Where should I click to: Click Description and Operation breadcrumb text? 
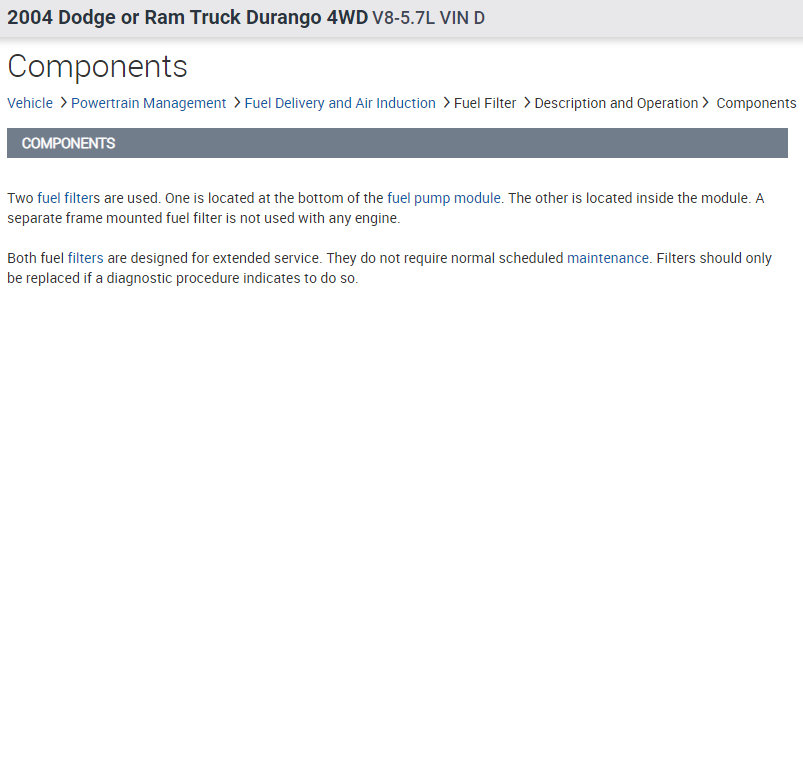click(x=616, y=103)
